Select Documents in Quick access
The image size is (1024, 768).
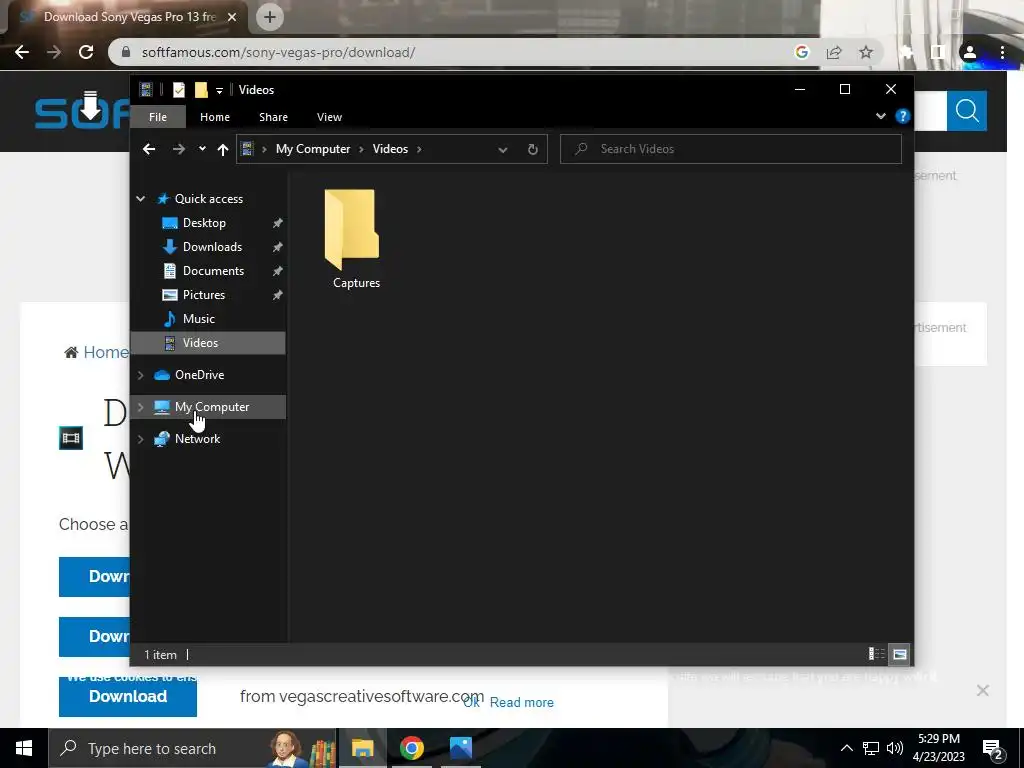214,271
